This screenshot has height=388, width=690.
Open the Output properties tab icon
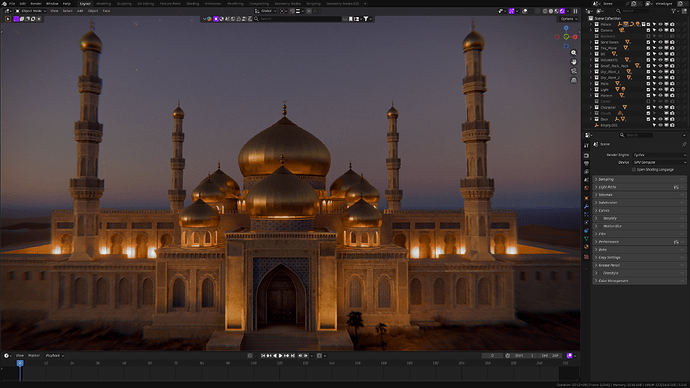click(586, 164)
